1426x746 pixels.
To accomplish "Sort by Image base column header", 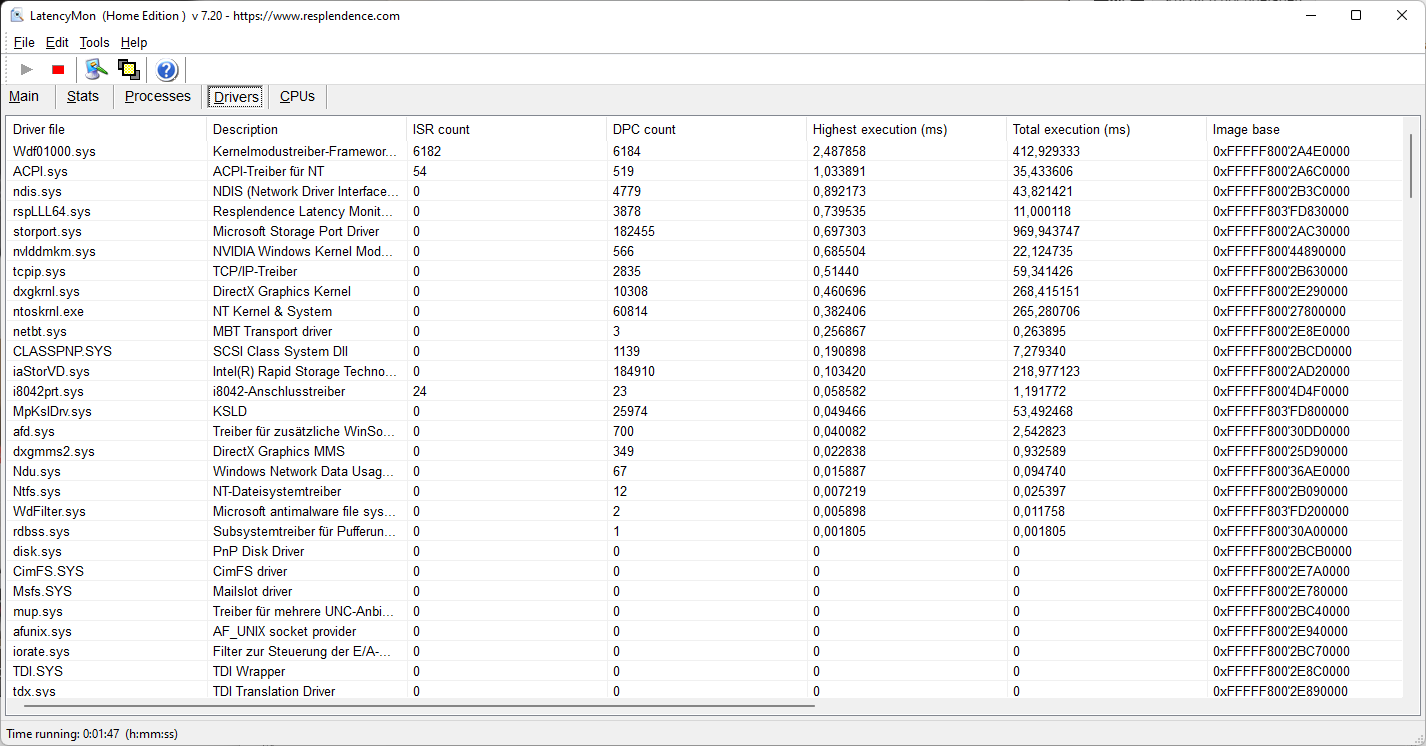I will pos(1306,129).
